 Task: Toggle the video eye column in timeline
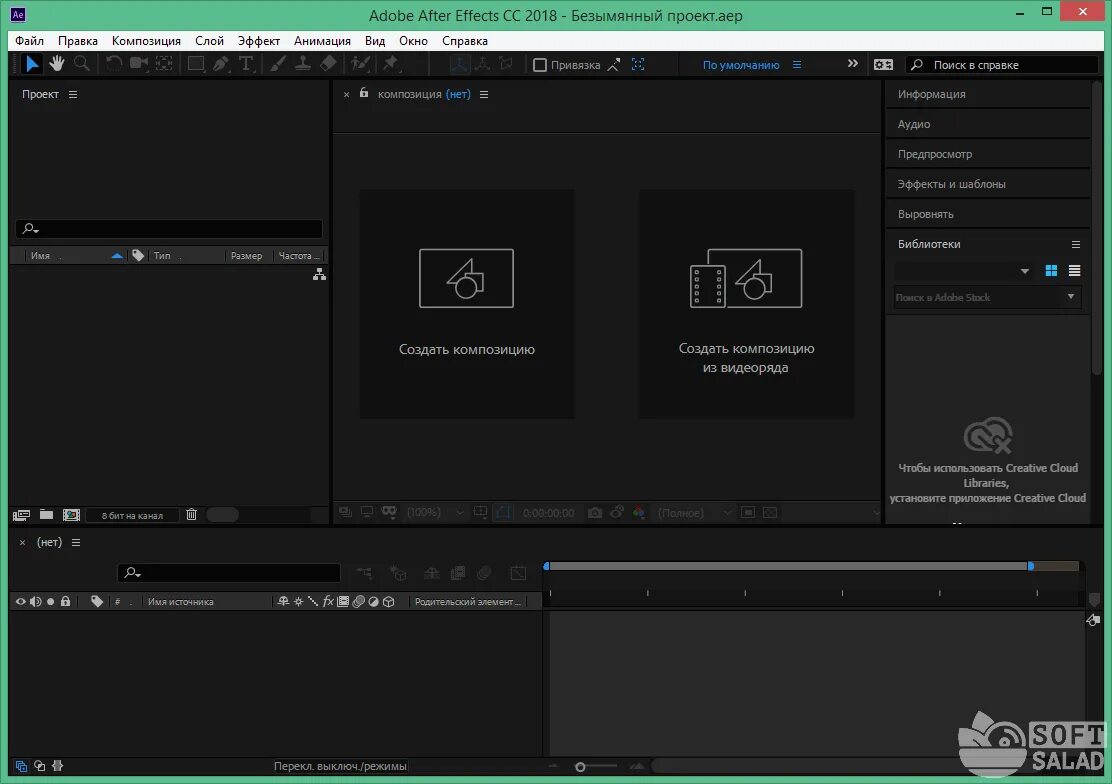(x=21, y=602)
